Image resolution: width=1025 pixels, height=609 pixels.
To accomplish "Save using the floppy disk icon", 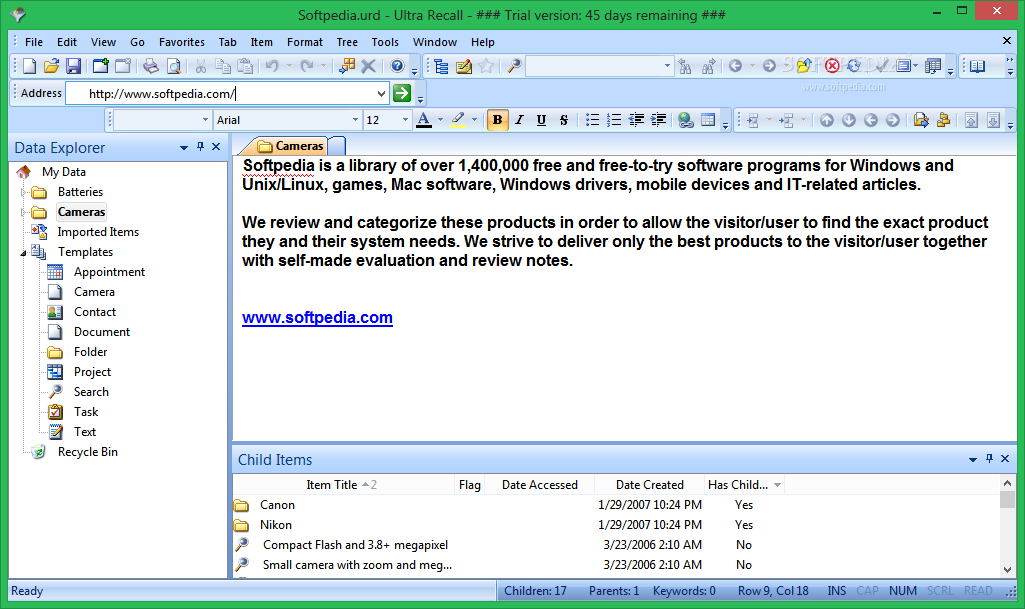I will [74, 66].
